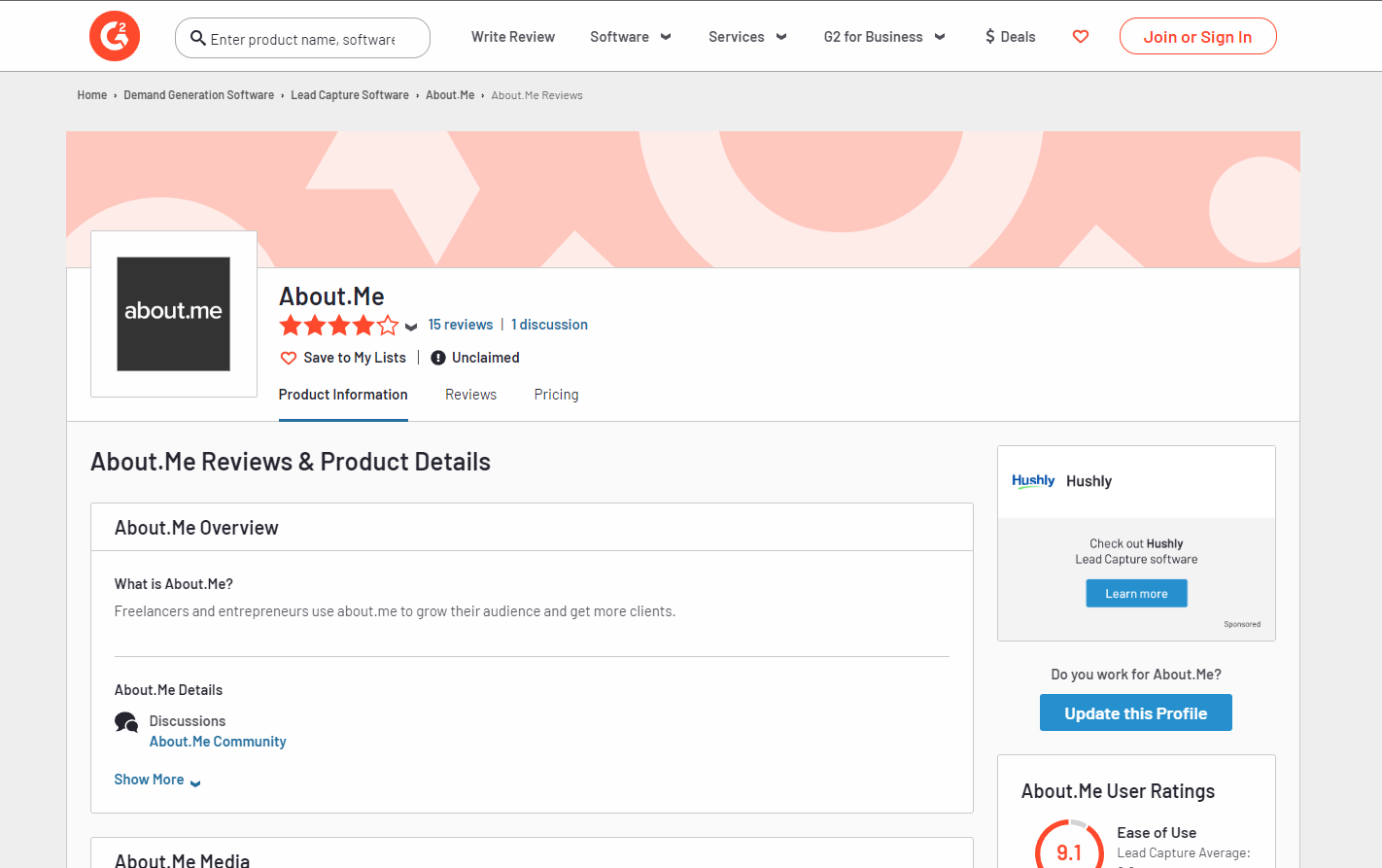1382x868 pixels.
Task: Open the G2 logo homepage
Action: click(x=115, y=36)
